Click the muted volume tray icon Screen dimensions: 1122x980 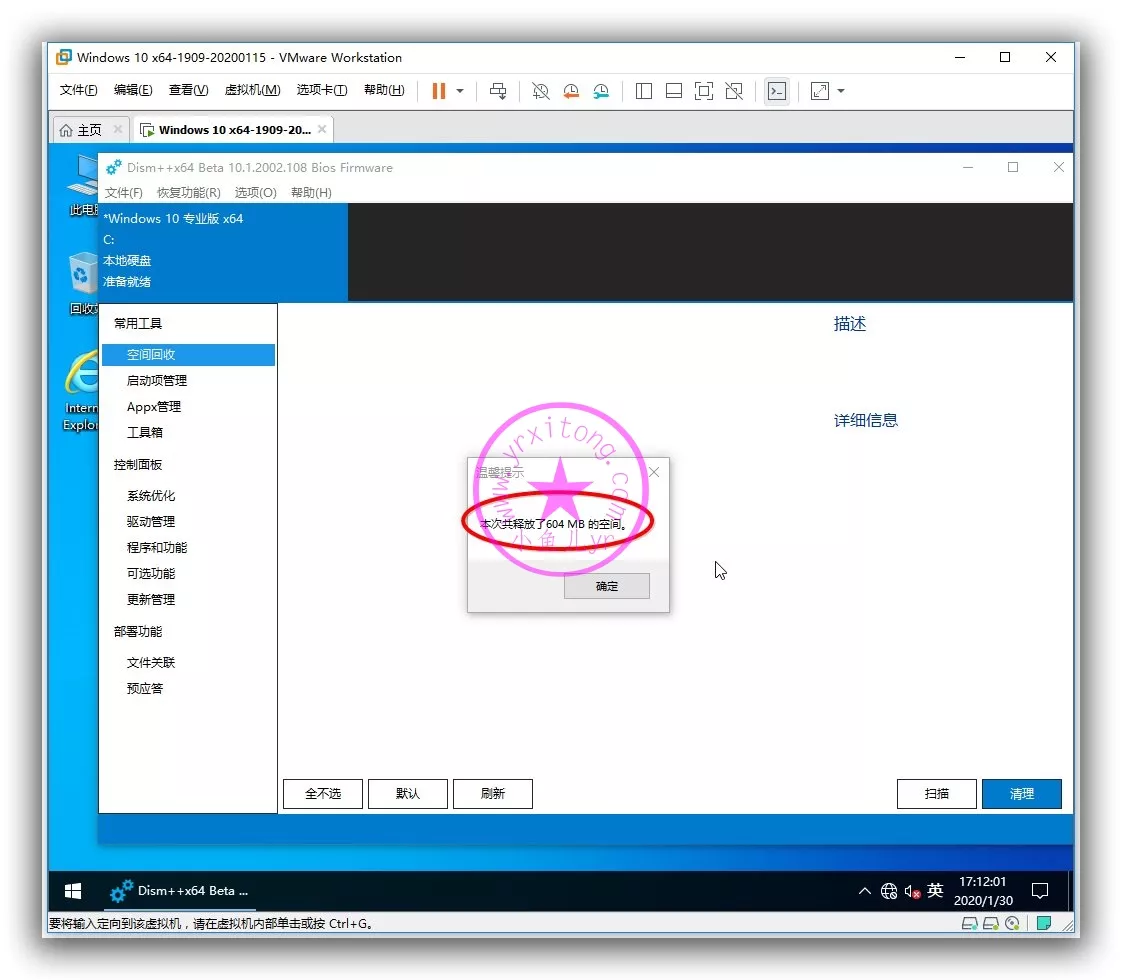(912, 891)
